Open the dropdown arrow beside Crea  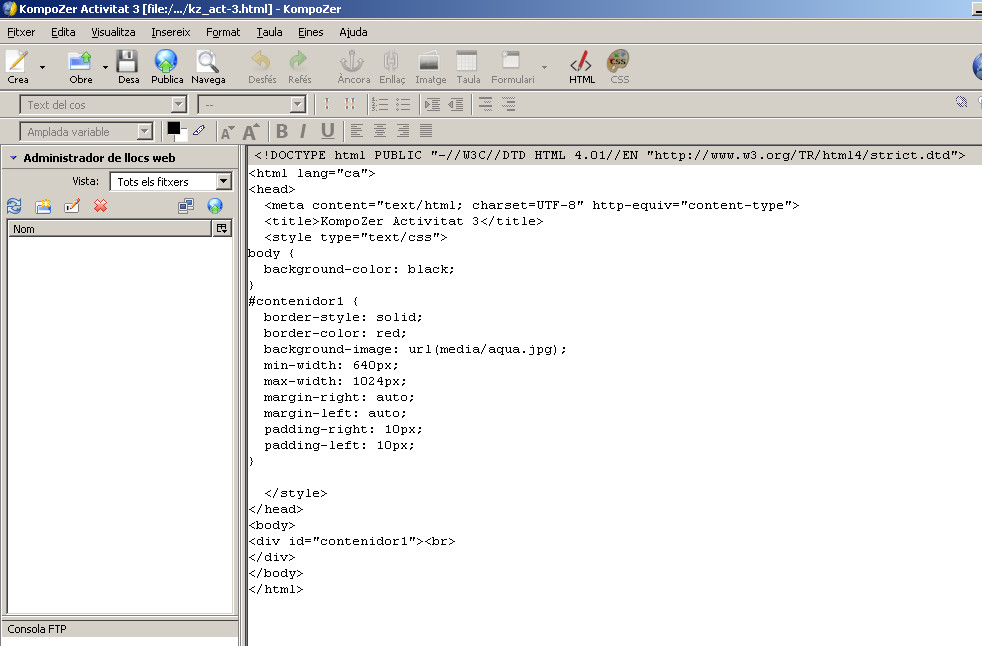(x=43, y=67)
